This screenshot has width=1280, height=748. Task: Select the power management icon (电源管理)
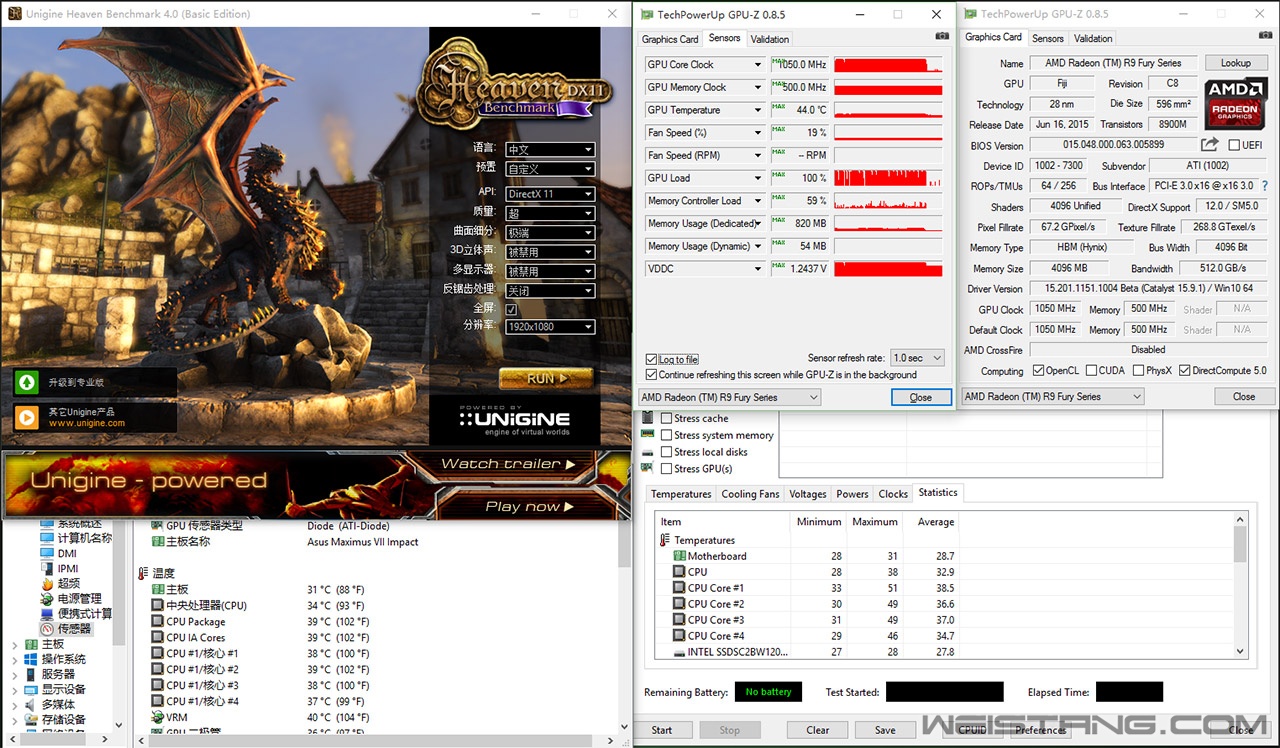(x=47, y=598)
